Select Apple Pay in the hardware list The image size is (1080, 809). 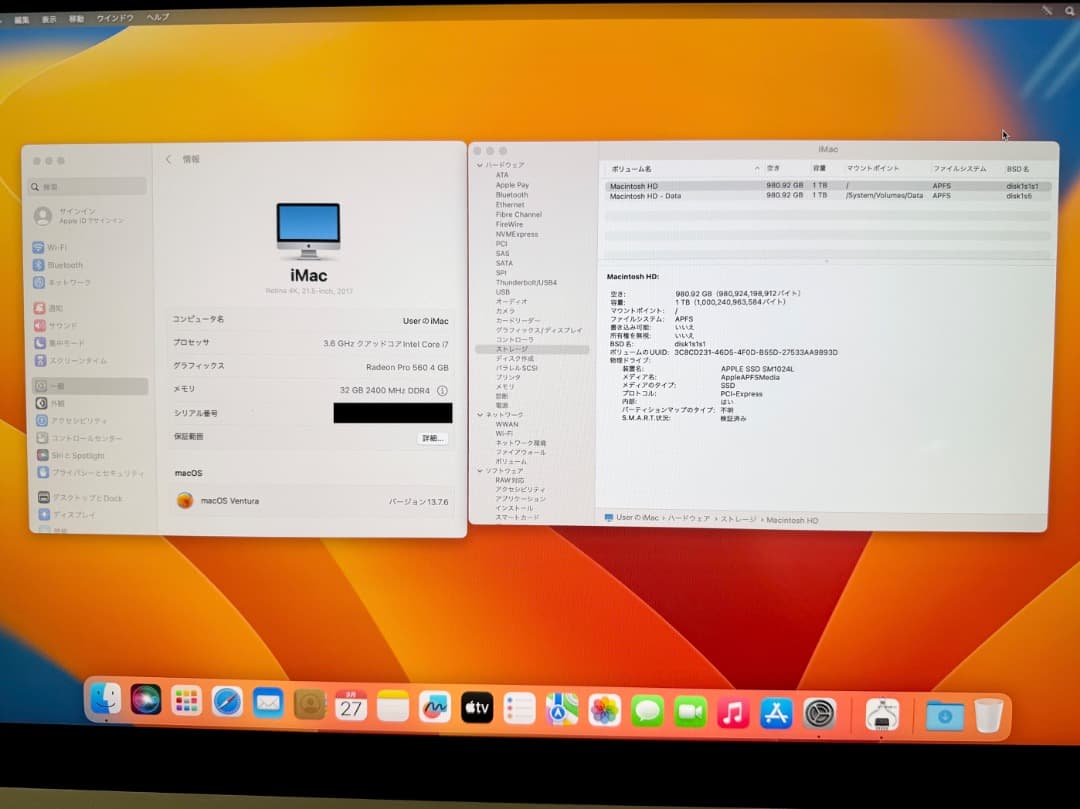(x=512, y=185)
